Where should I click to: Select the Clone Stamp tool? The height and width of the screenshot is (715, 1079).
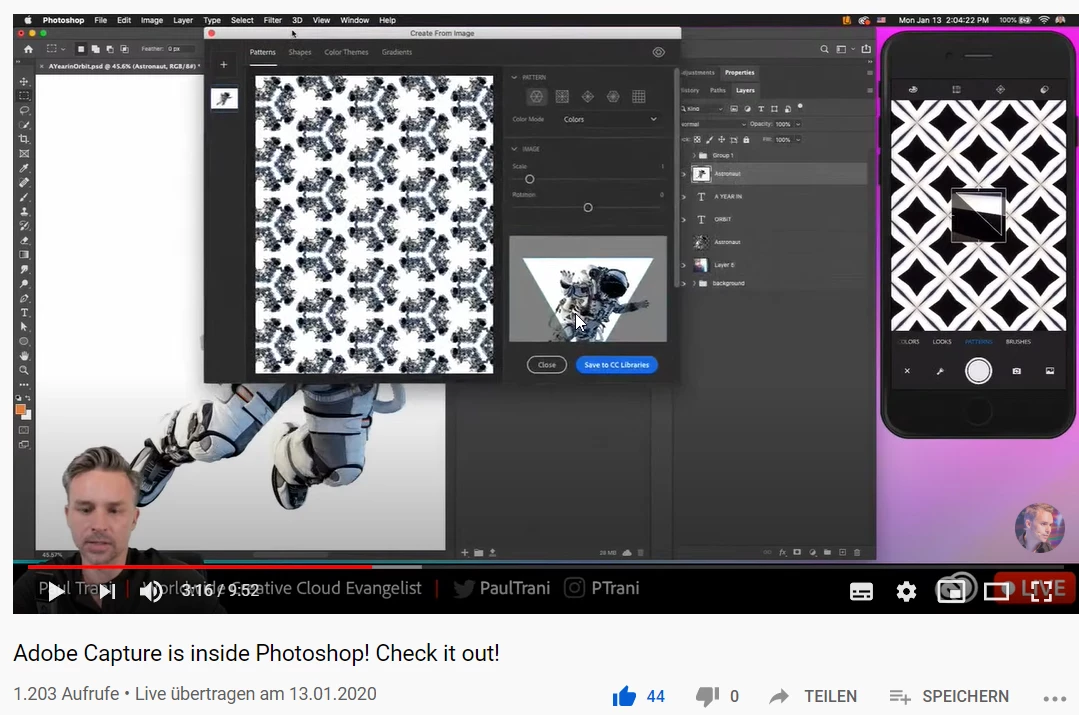click(24, 211)
